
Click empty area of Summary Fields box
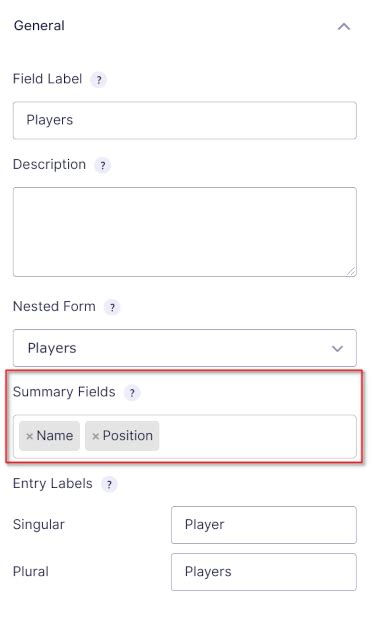[x=257, y=437]
